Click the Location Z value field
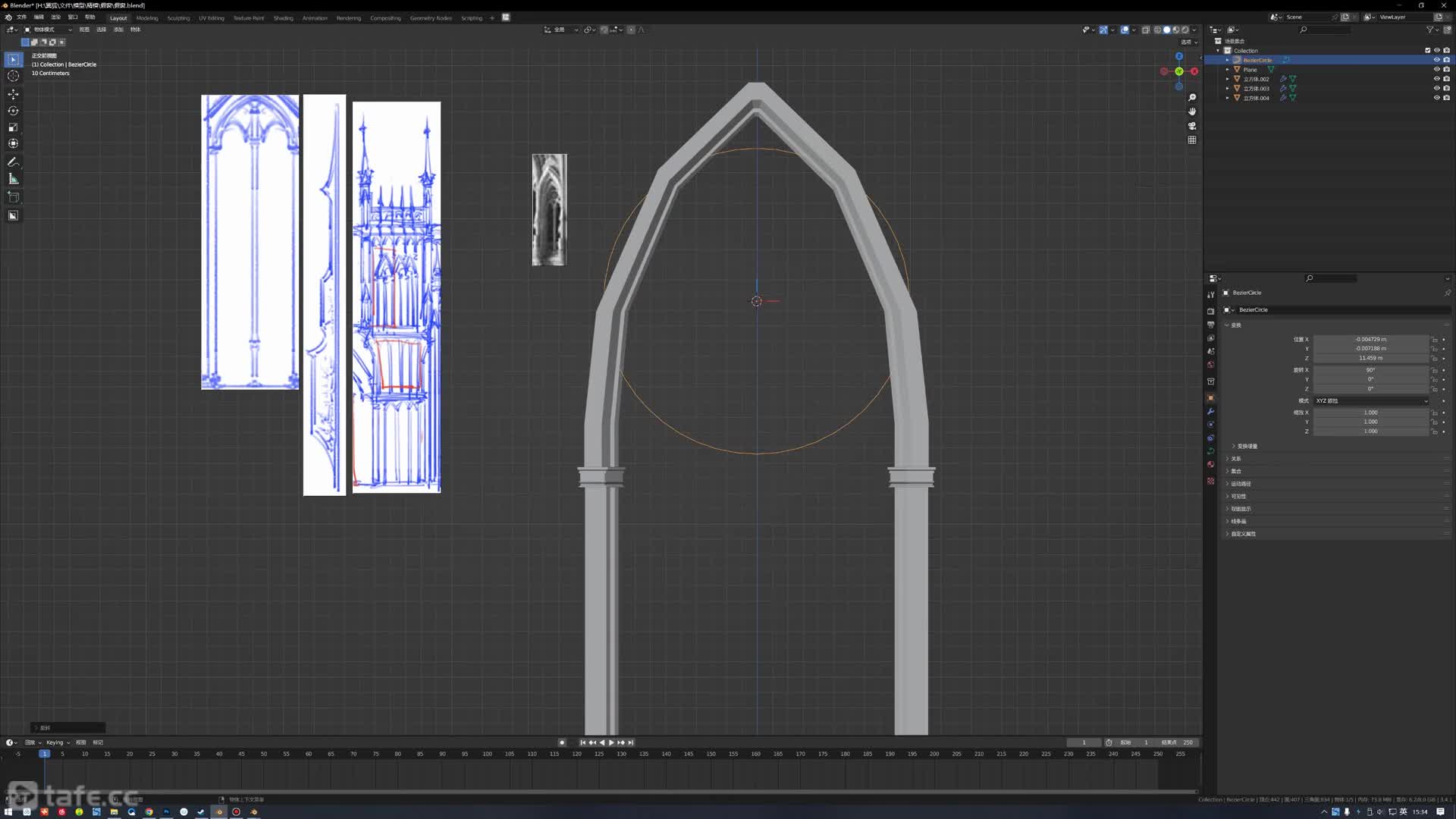1456x819 pixels. (x=1371, y=358)
